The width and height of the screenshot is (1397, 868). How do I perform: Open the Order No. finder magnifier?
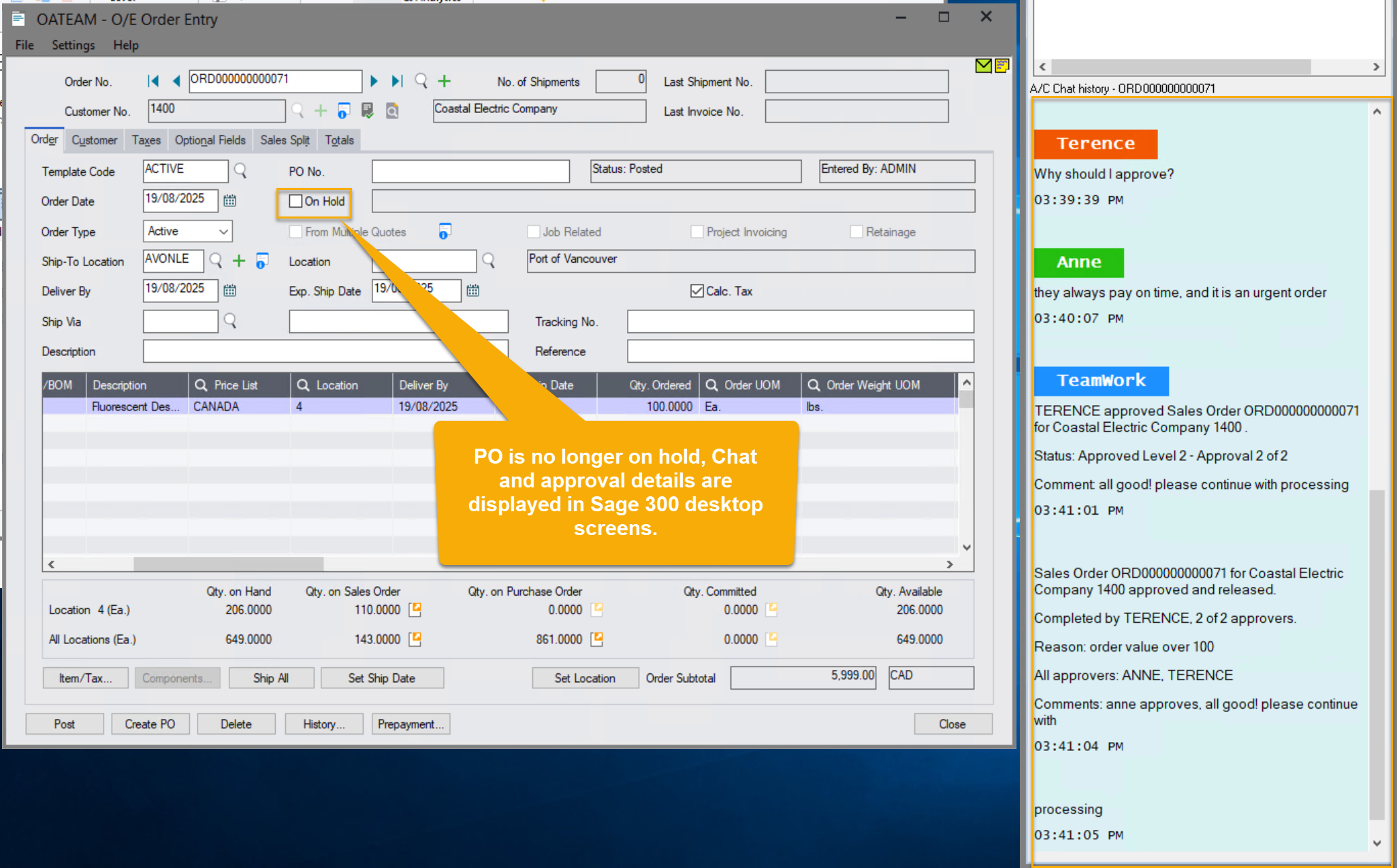[421, 81]
